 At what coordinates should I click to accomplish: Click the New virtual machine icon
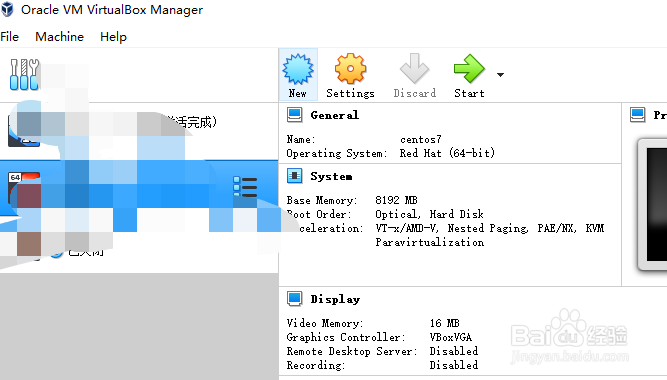click(x=298, y=69)
